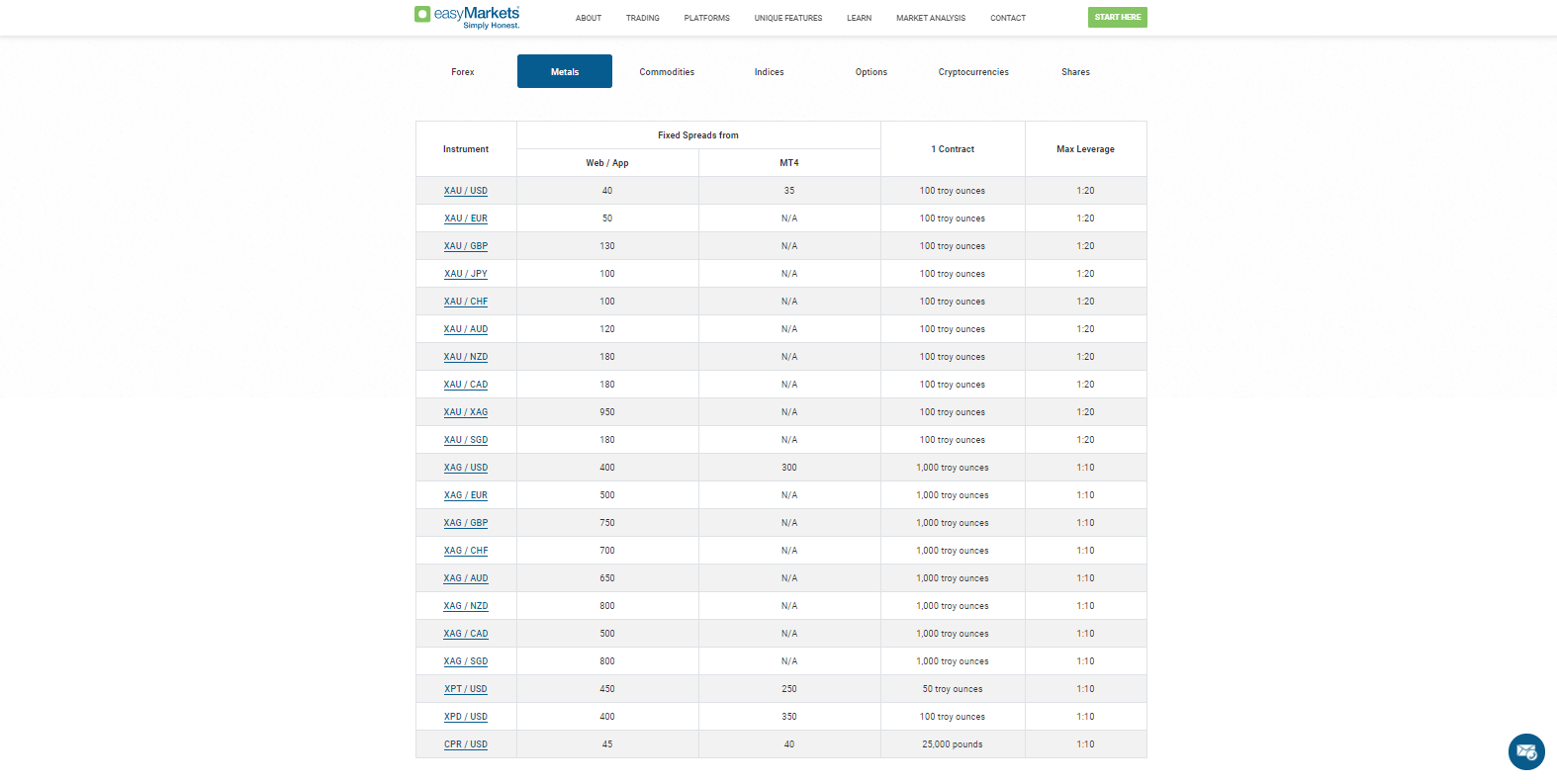
Task: Open the XPT / USD instrument link
Action: click(x=466, y=689)
